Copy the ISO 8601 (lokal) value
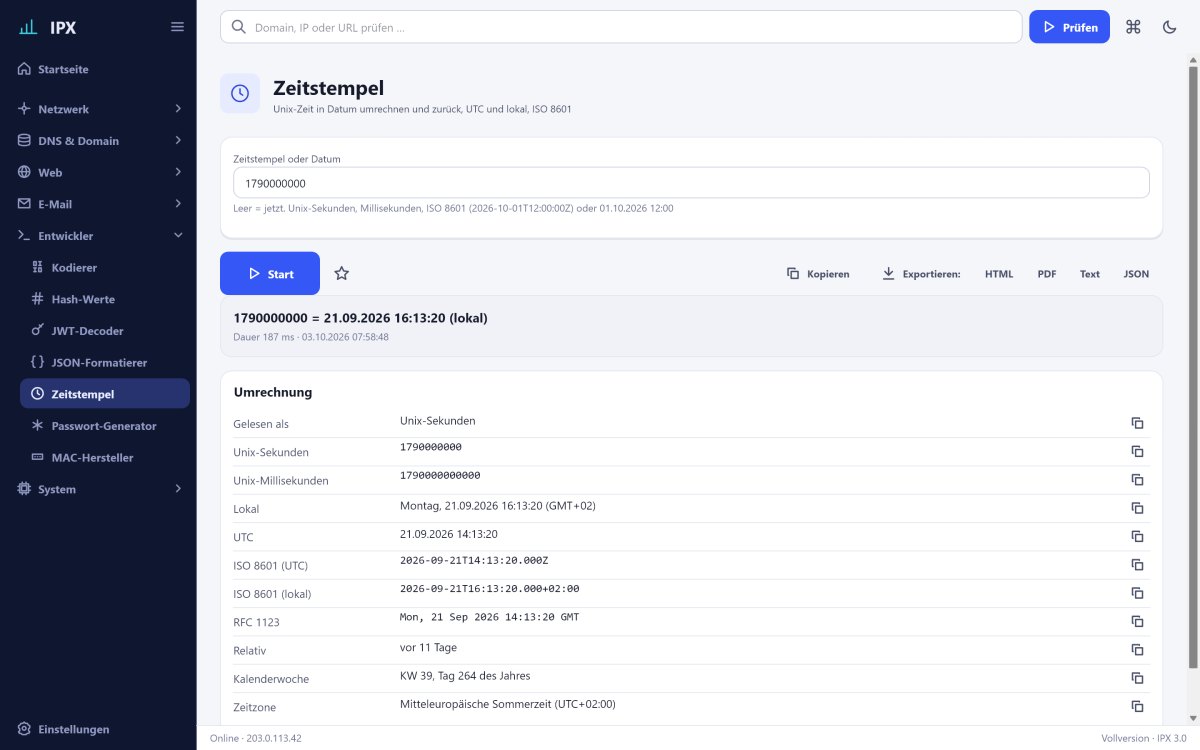The width and height of the screenshot is (1200, 750). 1137,593
